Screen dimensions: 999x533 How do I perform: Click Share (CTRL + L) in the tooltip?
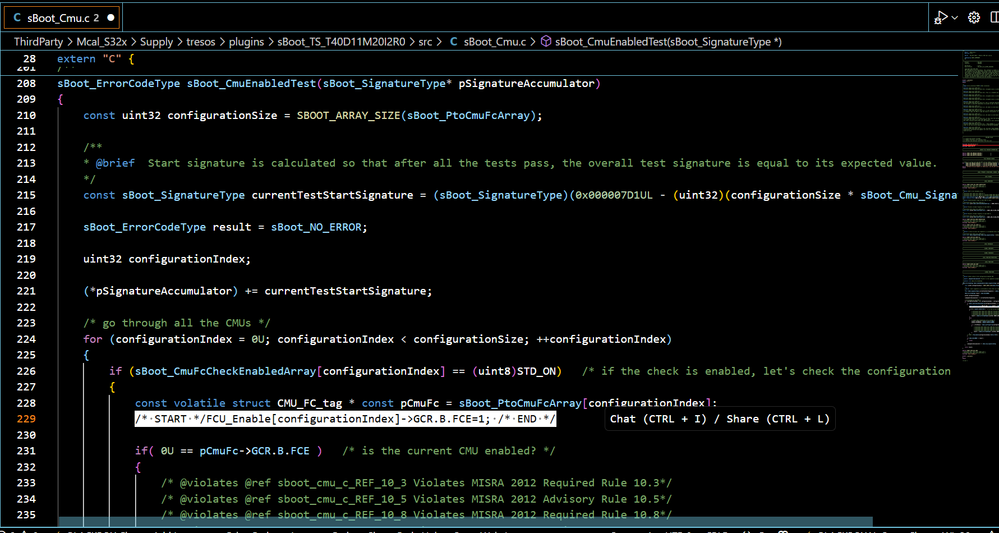(x=775, y=419)
